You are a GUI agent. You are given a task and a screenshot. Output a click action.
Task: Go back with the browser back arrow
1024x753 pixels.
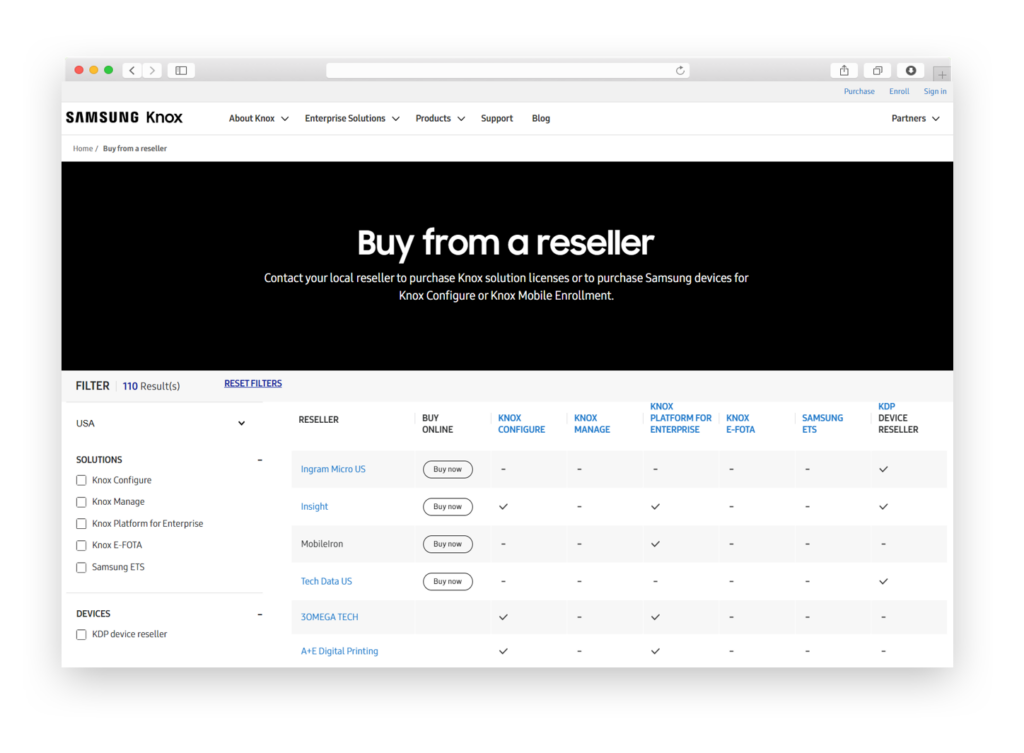point(132,71)
